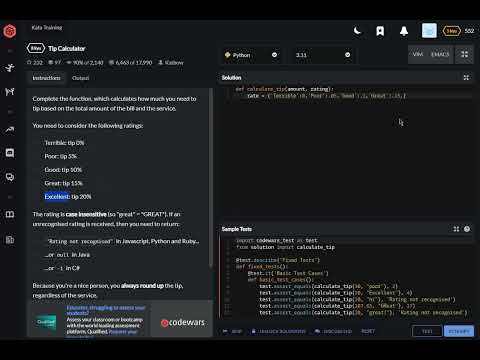This screenshot has height=360, width=480.
Task: Toggle dark mode moon icon
Action: 357,31
